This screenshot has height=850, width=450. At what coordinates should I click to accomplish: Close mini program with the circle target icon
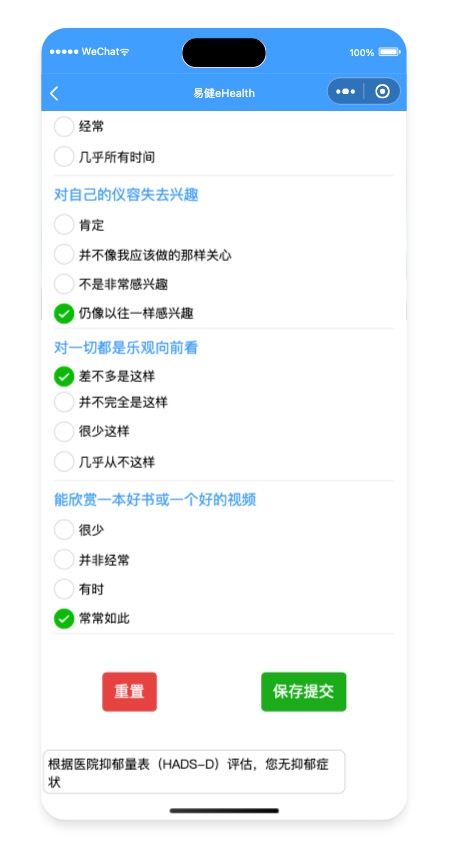[x=383, y=92]
